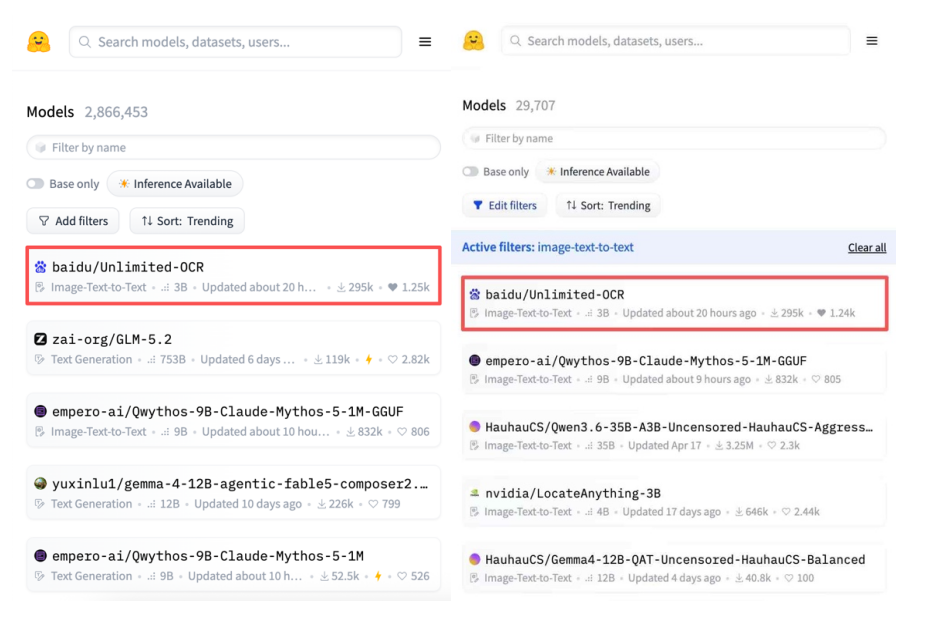
Task: Click baidu paw avatar icon in right panel
Action: point(474,294)
